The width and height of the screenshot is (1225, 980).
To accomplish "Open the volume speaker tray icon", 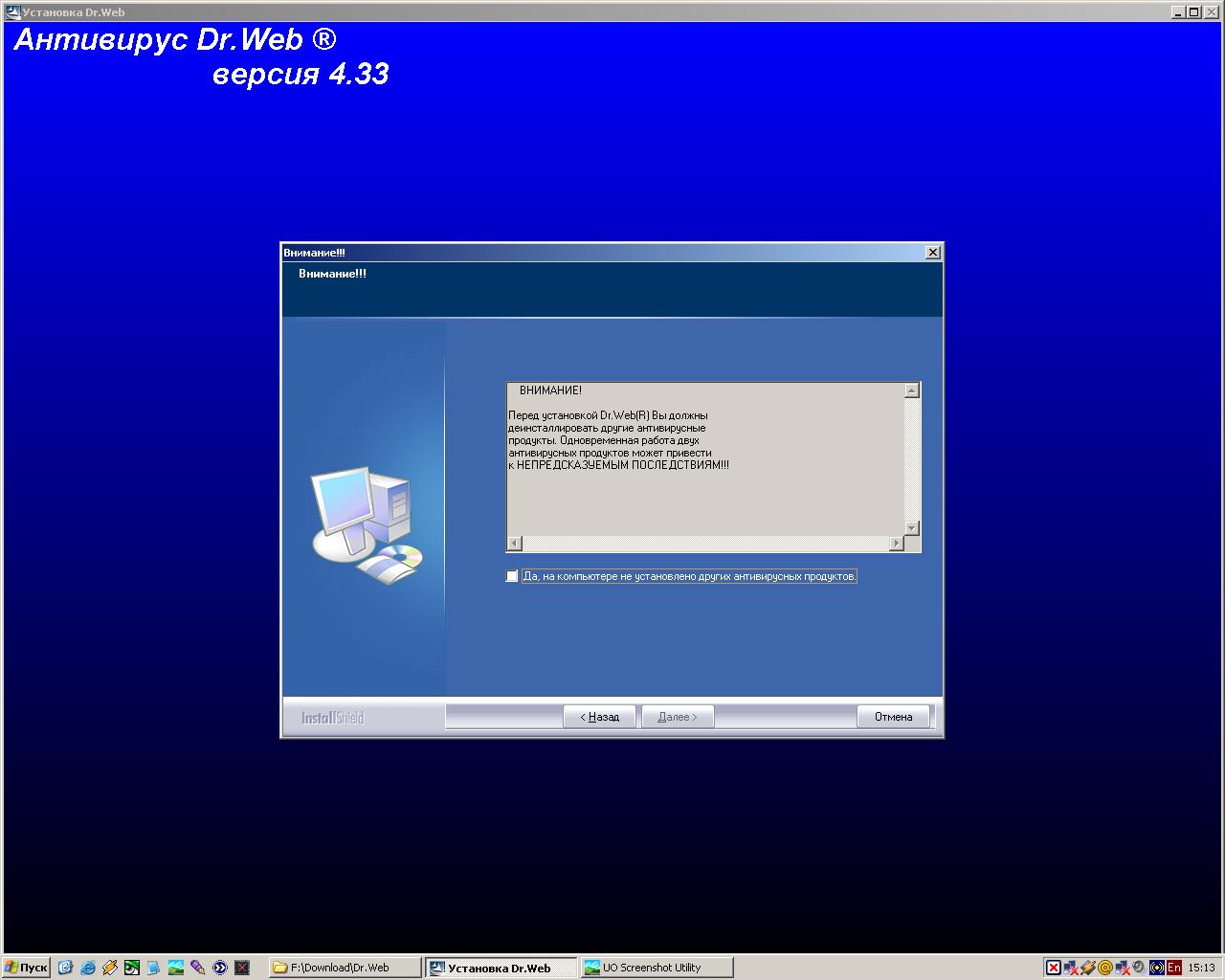I will click(1139, 968).
